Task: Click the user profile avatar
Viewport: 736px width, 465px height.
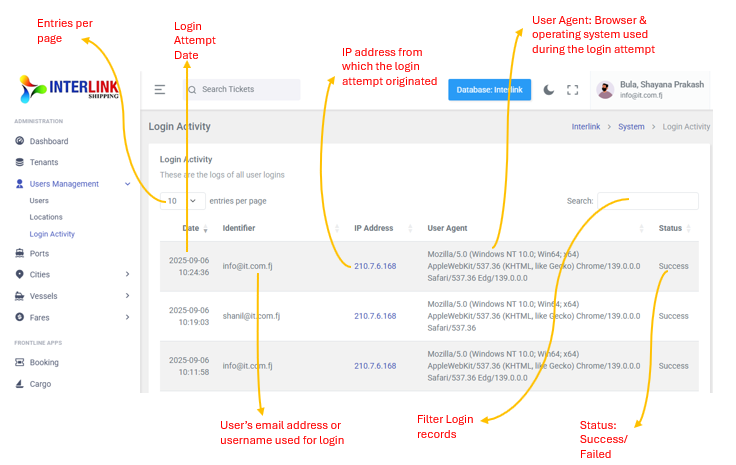Action: [605, 90]
